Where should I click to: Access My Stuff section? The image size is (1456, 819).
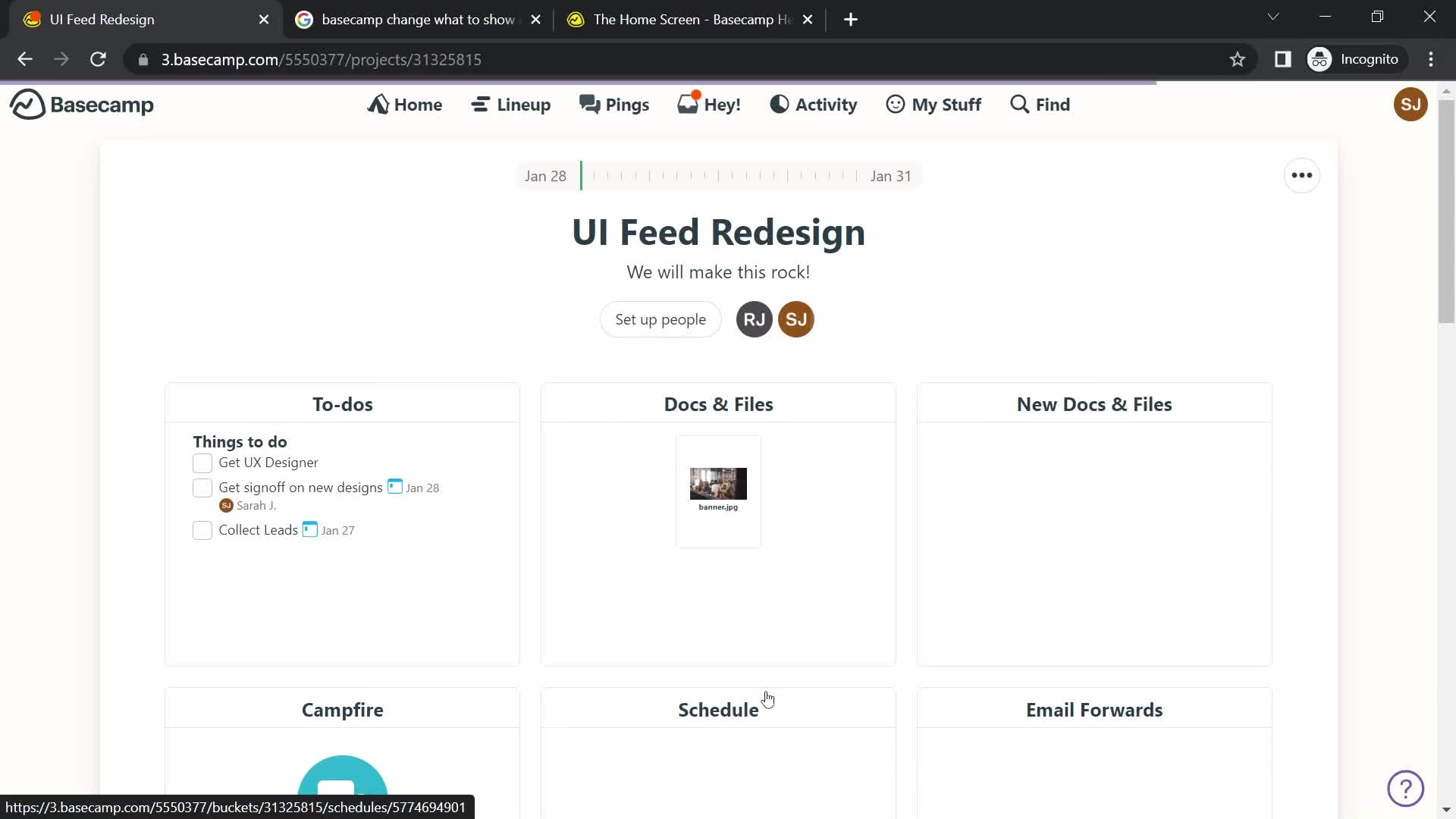(933, 104)
